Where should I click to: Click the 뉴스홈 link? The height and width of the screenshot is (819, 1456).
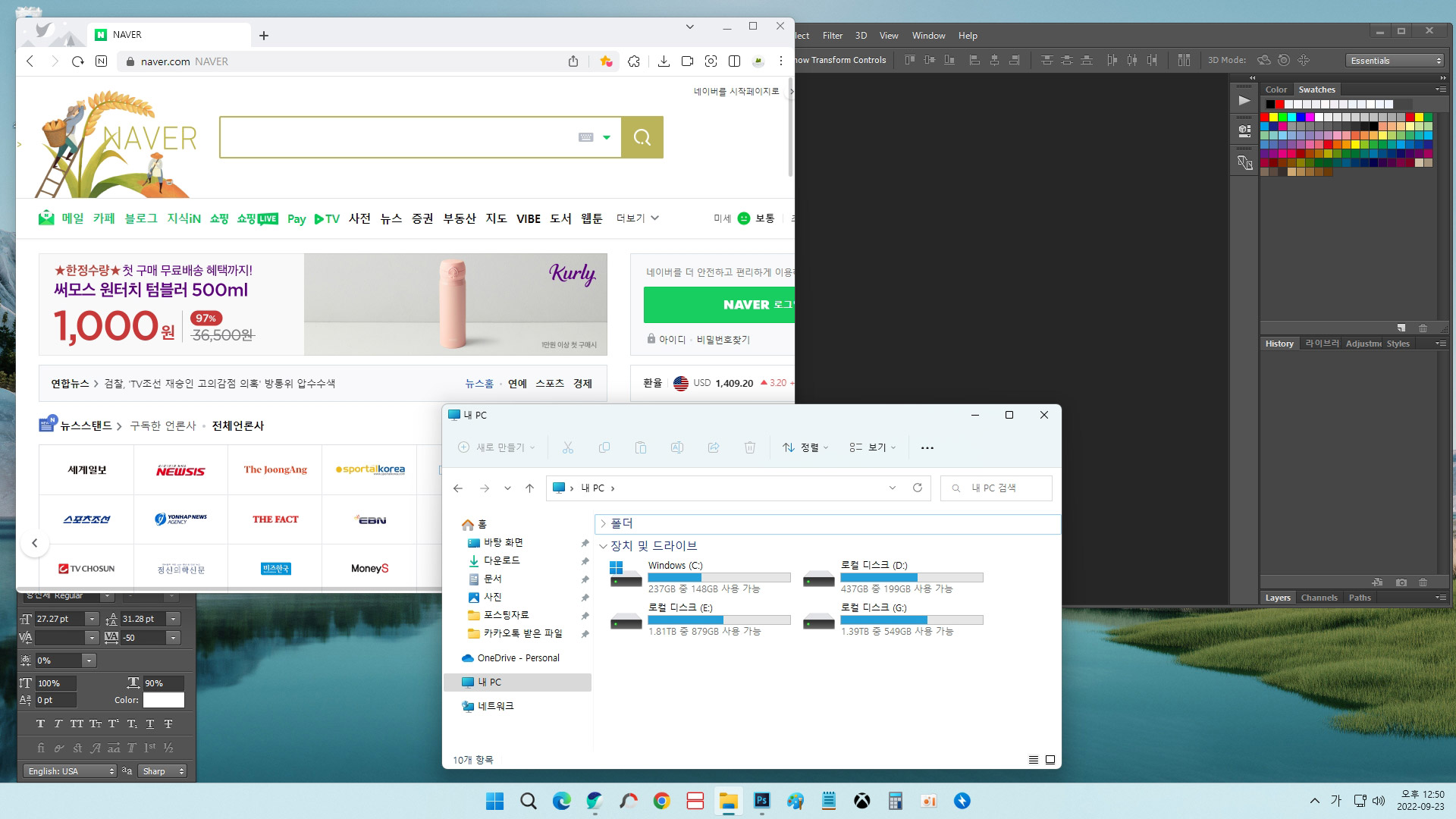click(x=479, y=384)
